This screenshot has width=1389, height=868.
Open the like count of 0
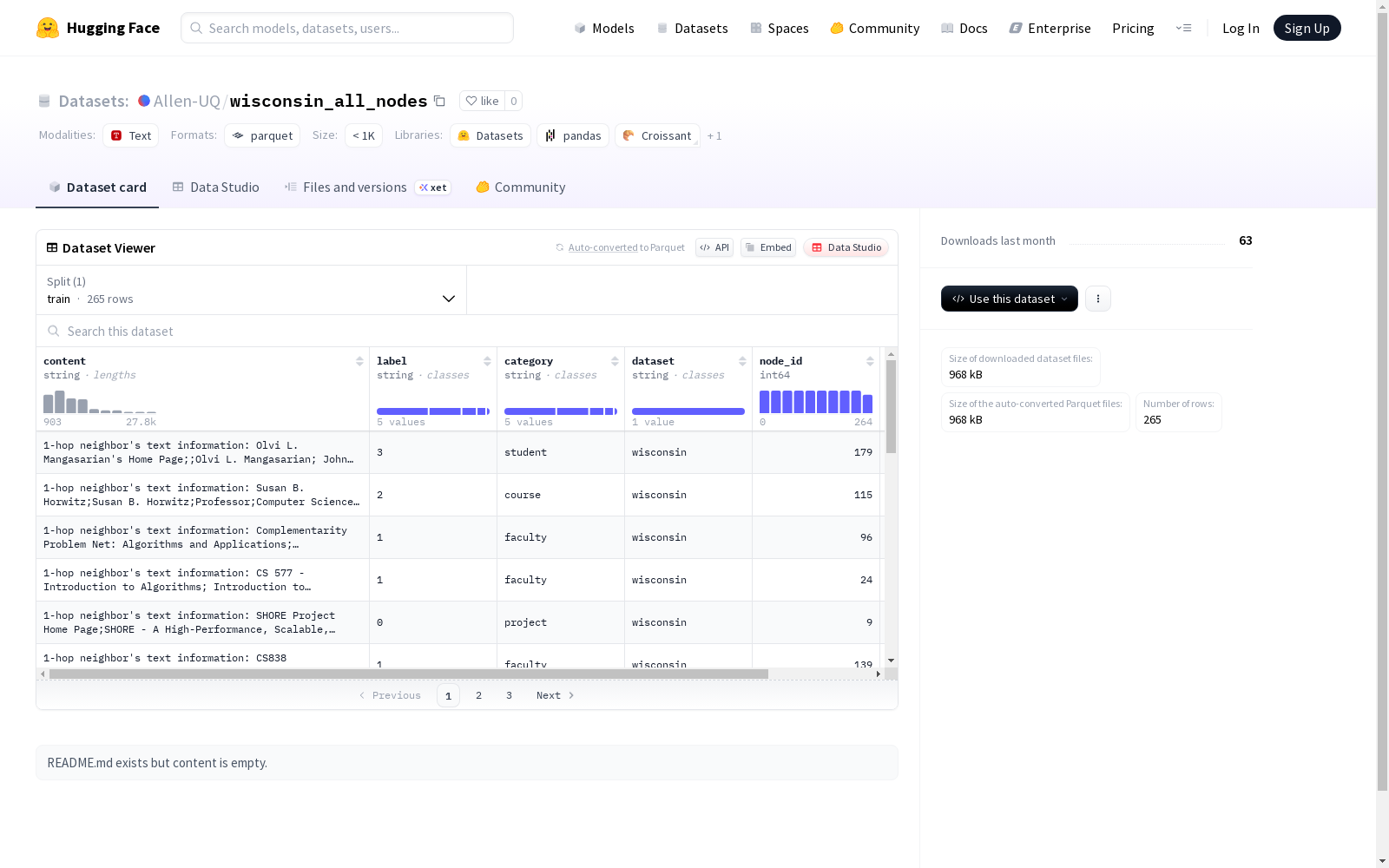(x=514, y=101)
